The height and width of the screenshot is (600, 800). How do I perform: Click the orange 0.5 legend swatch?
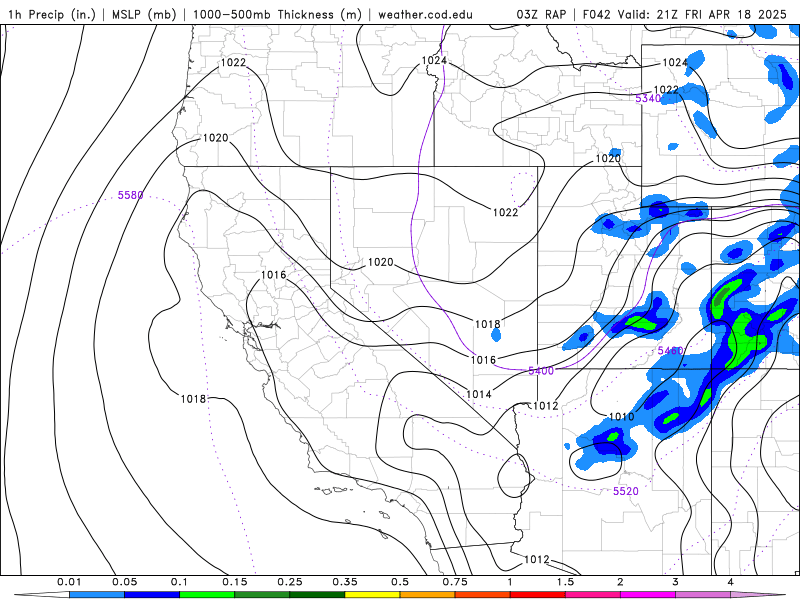427,595
